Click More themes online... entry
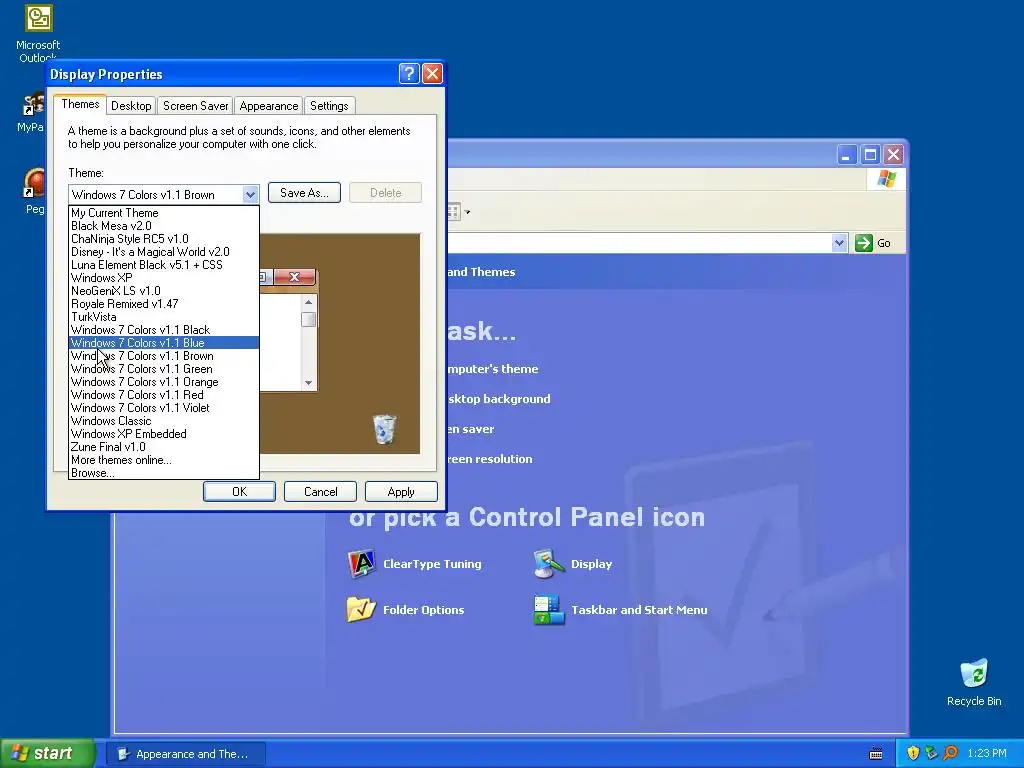The height and width of the screenshot is (768, 1024). tap(164, 460)
